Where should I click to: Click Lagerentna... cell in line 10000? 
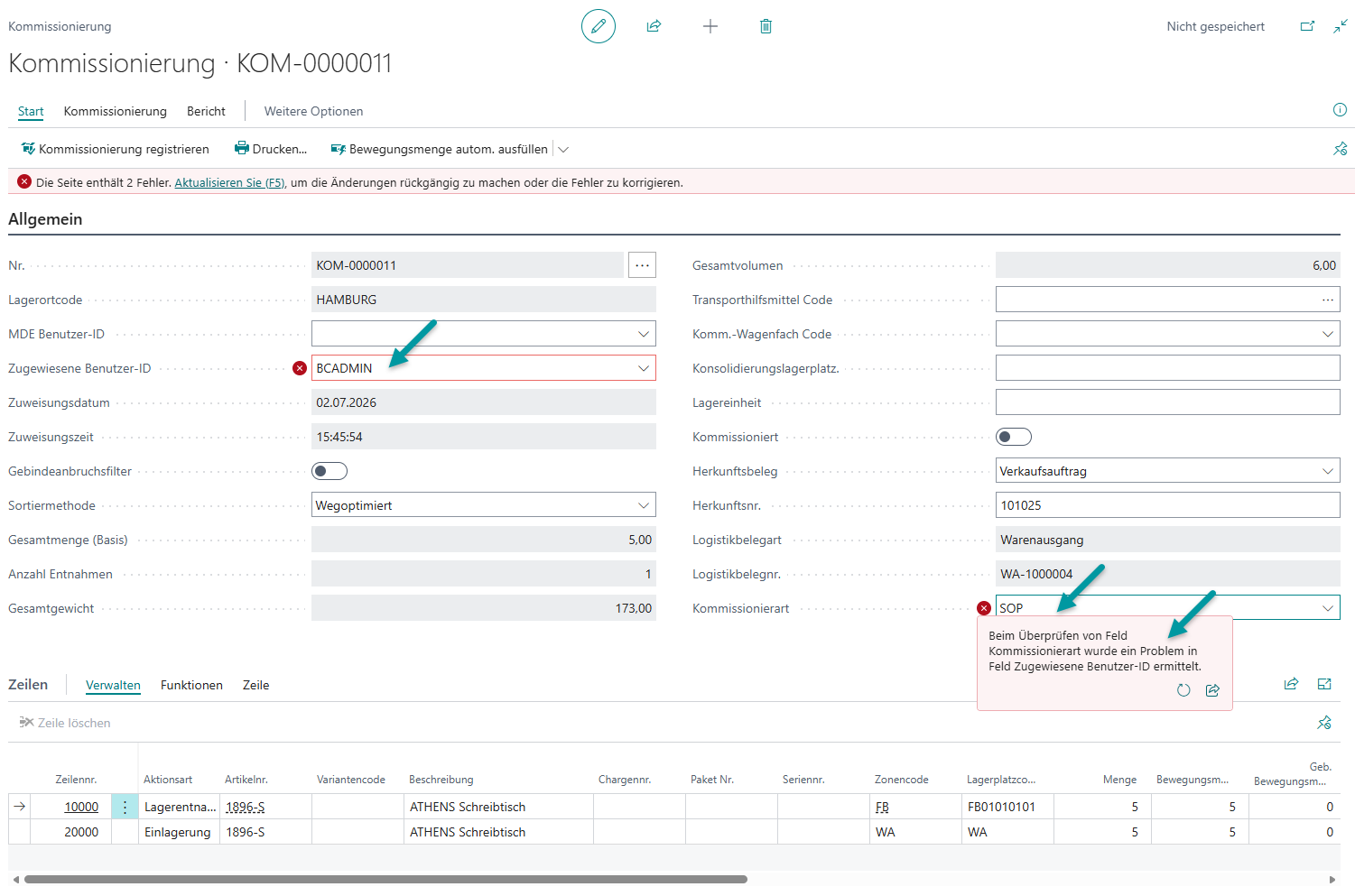coord(180,807)
